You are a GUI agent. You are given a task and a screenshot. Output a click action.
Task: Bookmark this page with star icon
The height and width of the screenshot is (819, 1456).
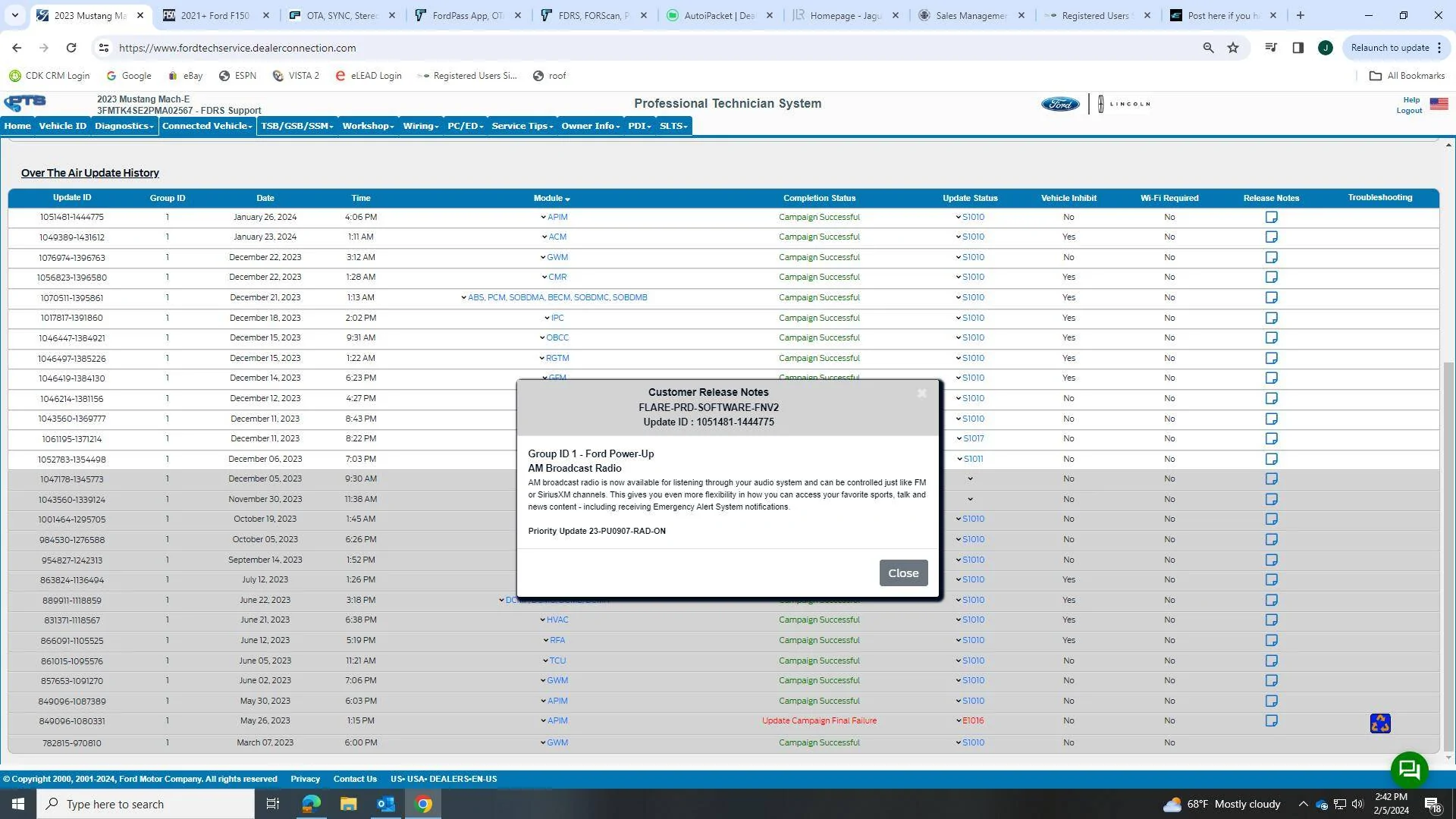pos(1233,48)
